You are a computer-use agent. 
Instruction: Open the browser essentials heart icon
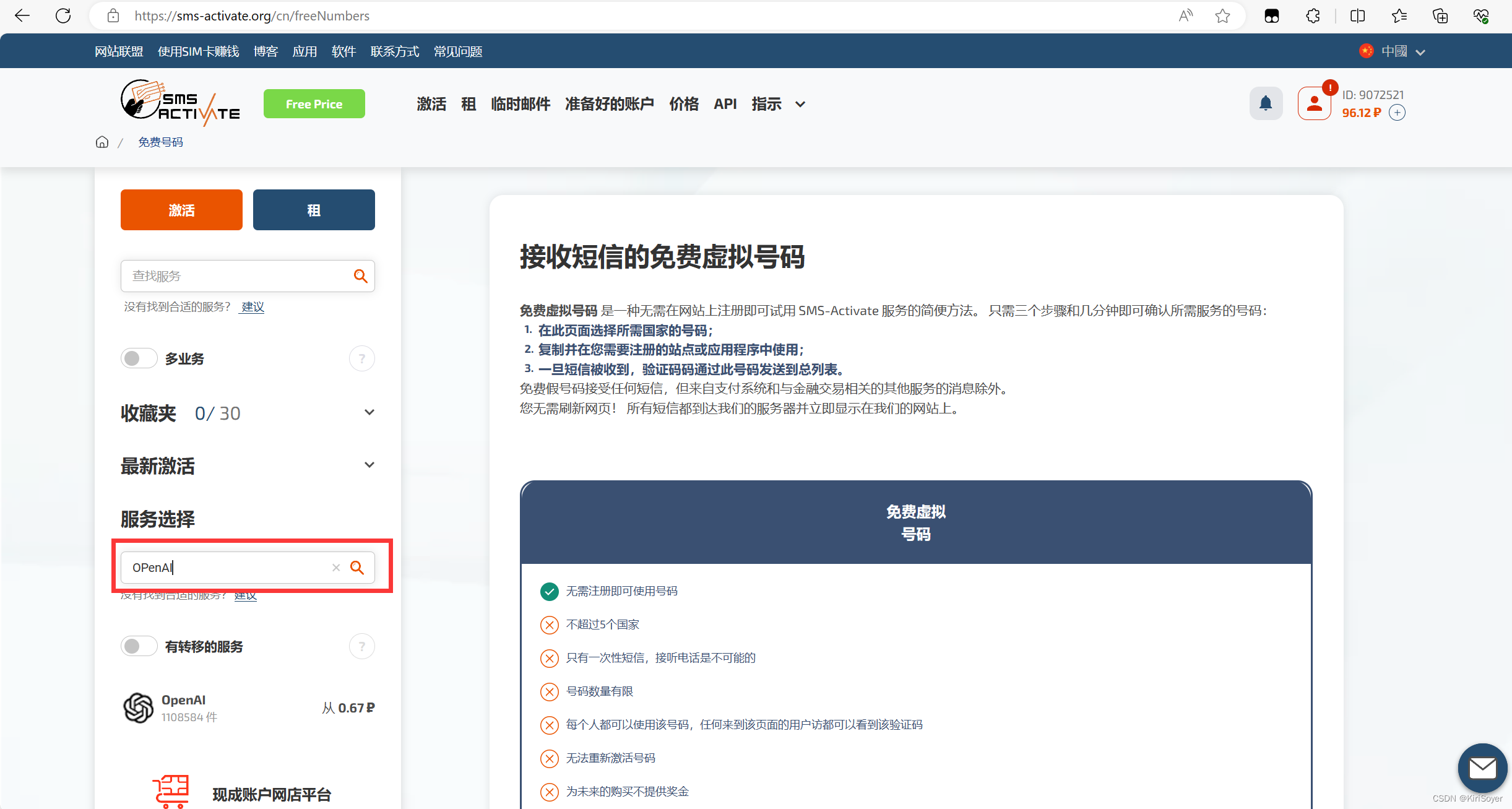click(x=1481, y=15)
